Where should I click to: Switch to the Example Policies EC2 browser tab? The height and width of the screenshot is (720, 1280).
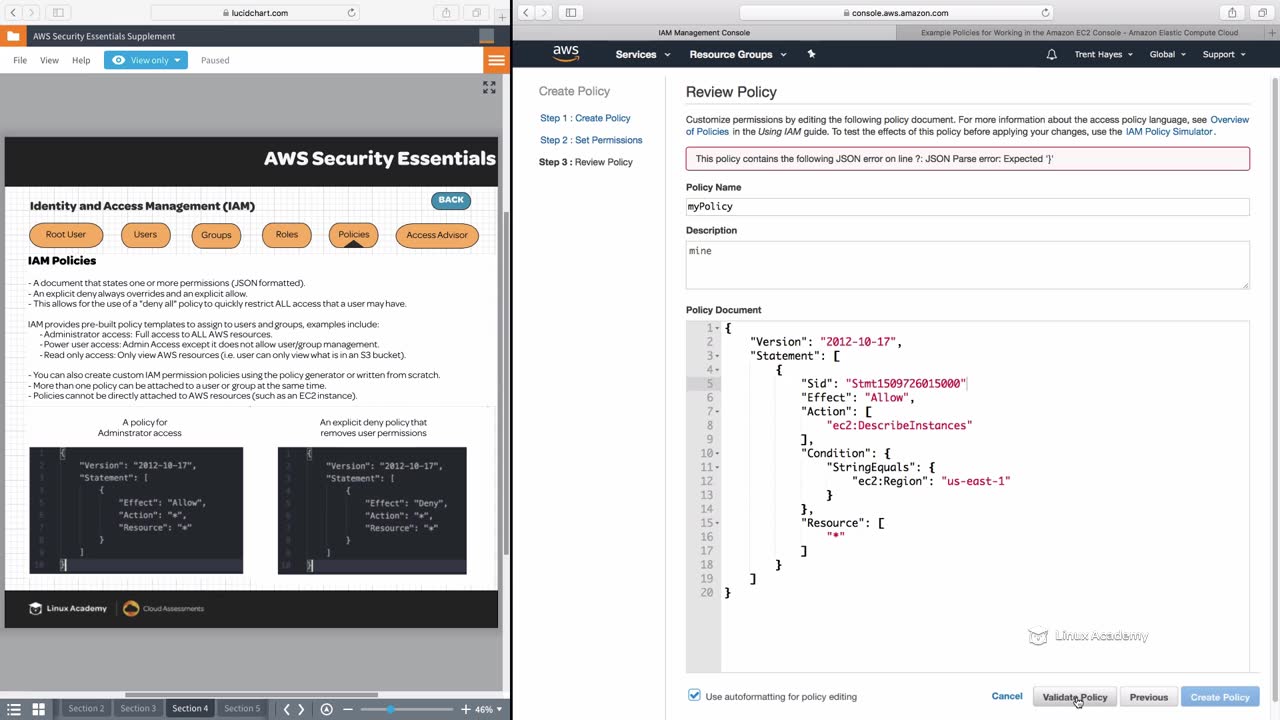click(1079, 32)
